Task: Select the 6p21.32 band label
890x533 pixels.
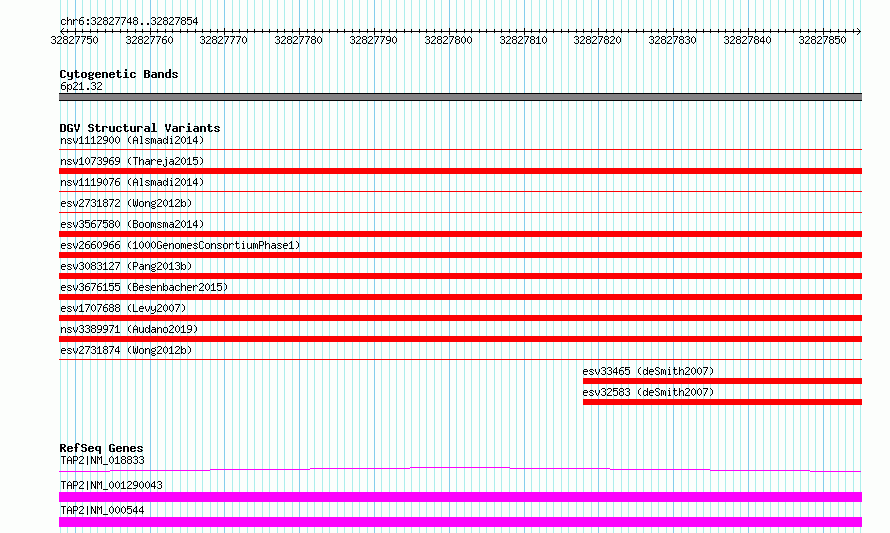Action: (81, 86)
